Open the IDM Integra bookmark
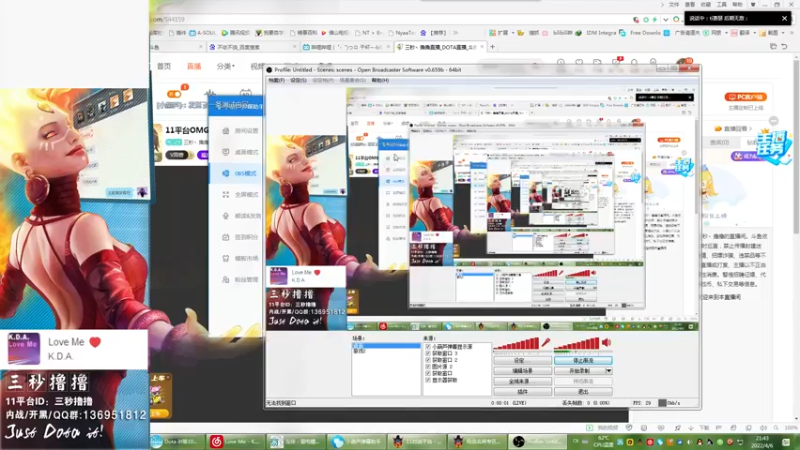Viewport: 800px width, 450px height. pyautogui.click(x=596, y=33)
